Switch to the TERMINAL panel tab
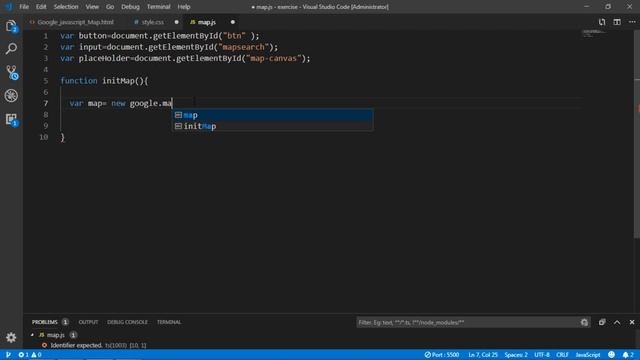 click(x=169, y=322)
